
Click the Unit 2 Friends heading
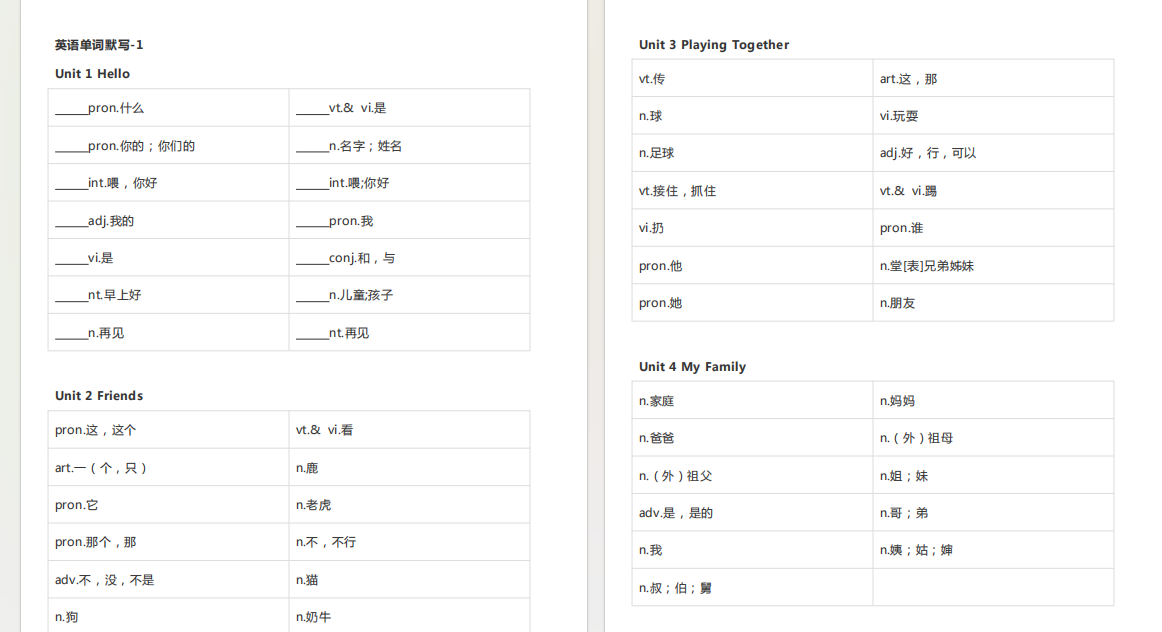pyautogui.click(x=99, y=396)
